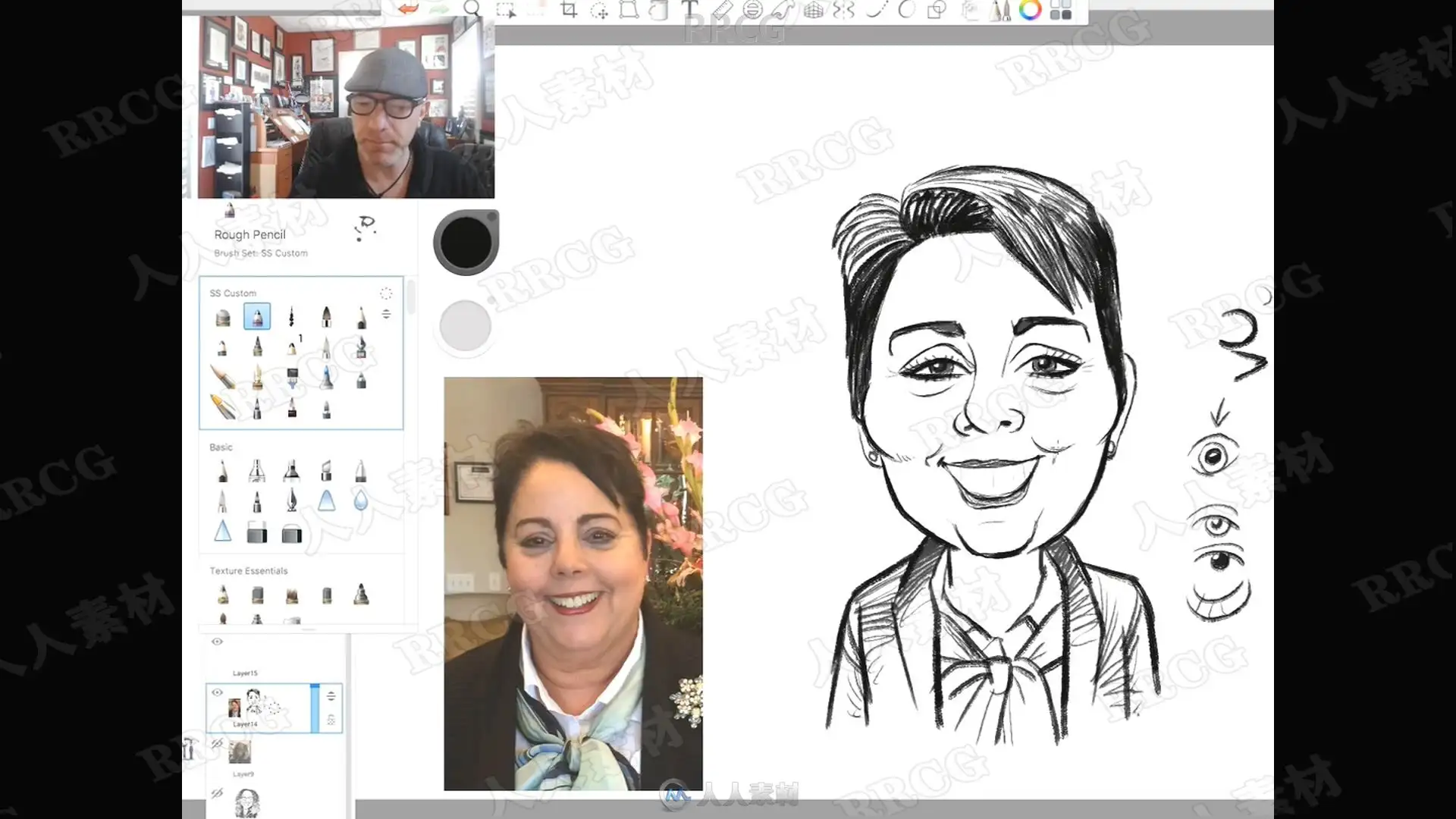
Task: Select the Text tool
Action: tap(689, 9)
